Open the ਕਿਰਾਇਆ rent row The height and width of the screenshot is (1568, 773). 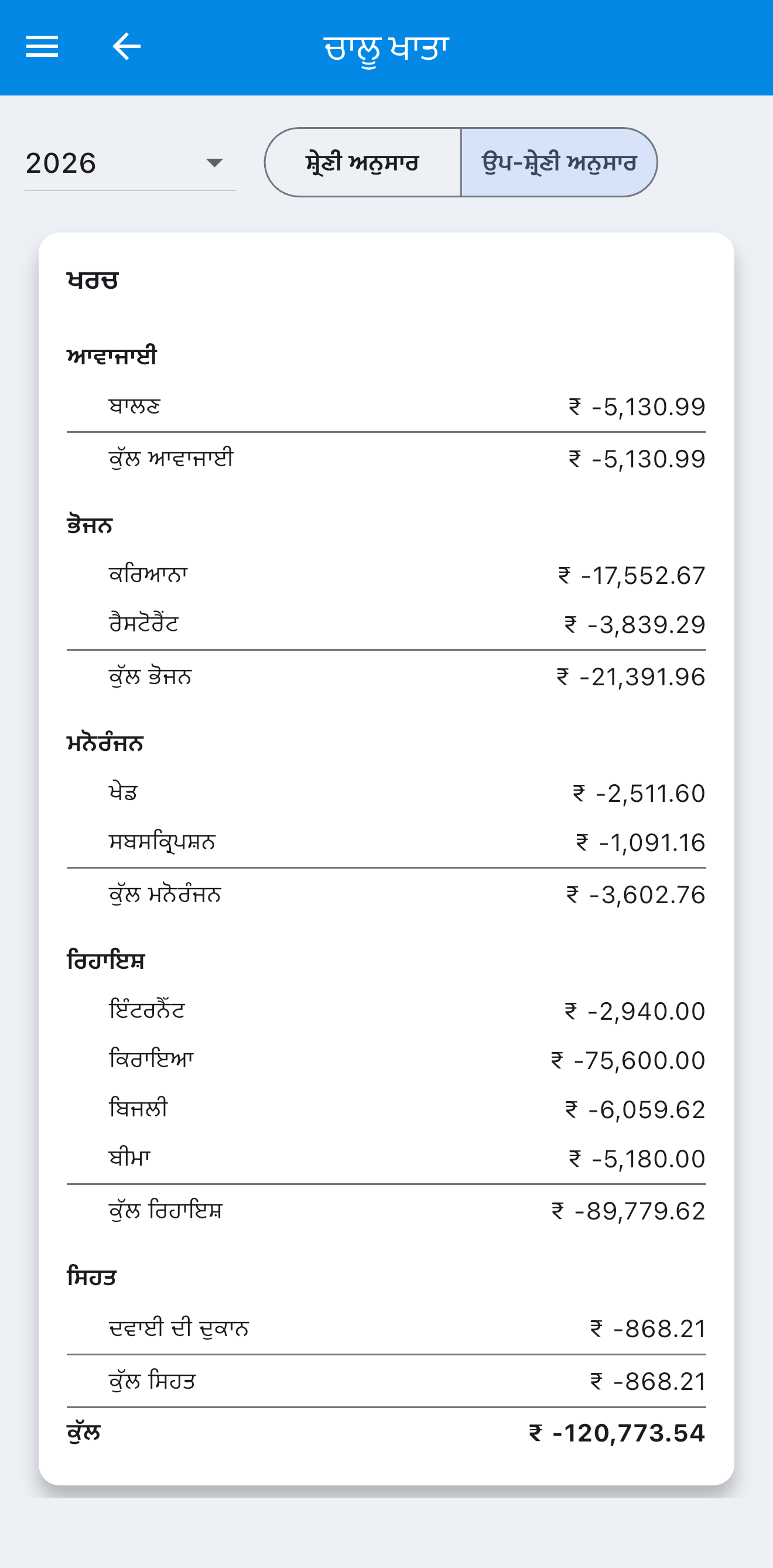tap(386, 1060)
